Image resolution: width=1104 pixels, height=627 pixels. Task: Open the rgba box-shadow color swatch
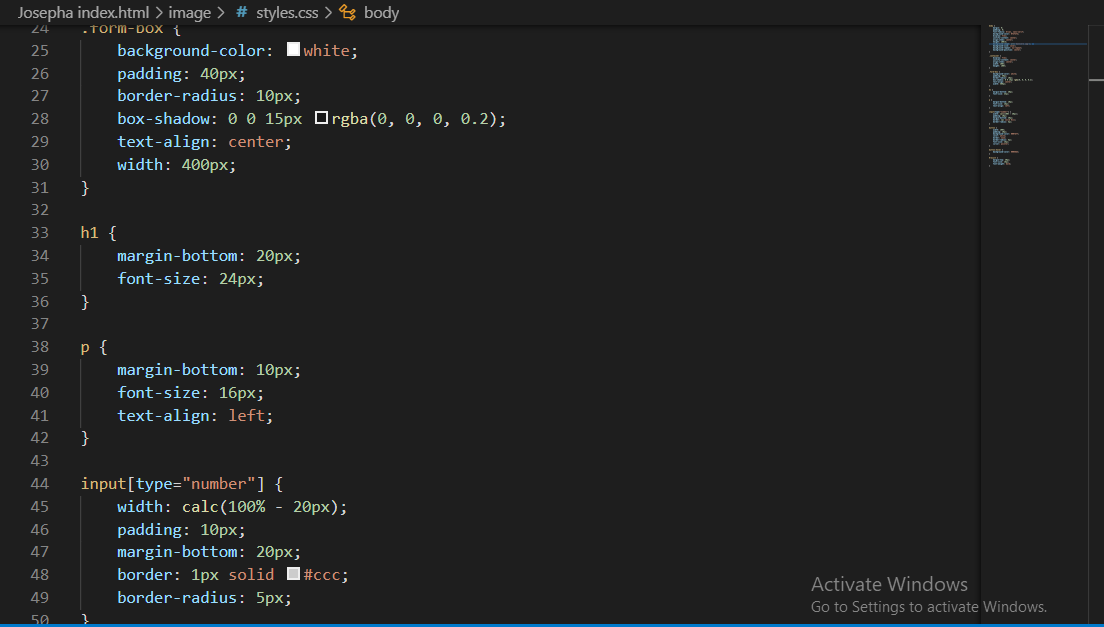[321, 118]
